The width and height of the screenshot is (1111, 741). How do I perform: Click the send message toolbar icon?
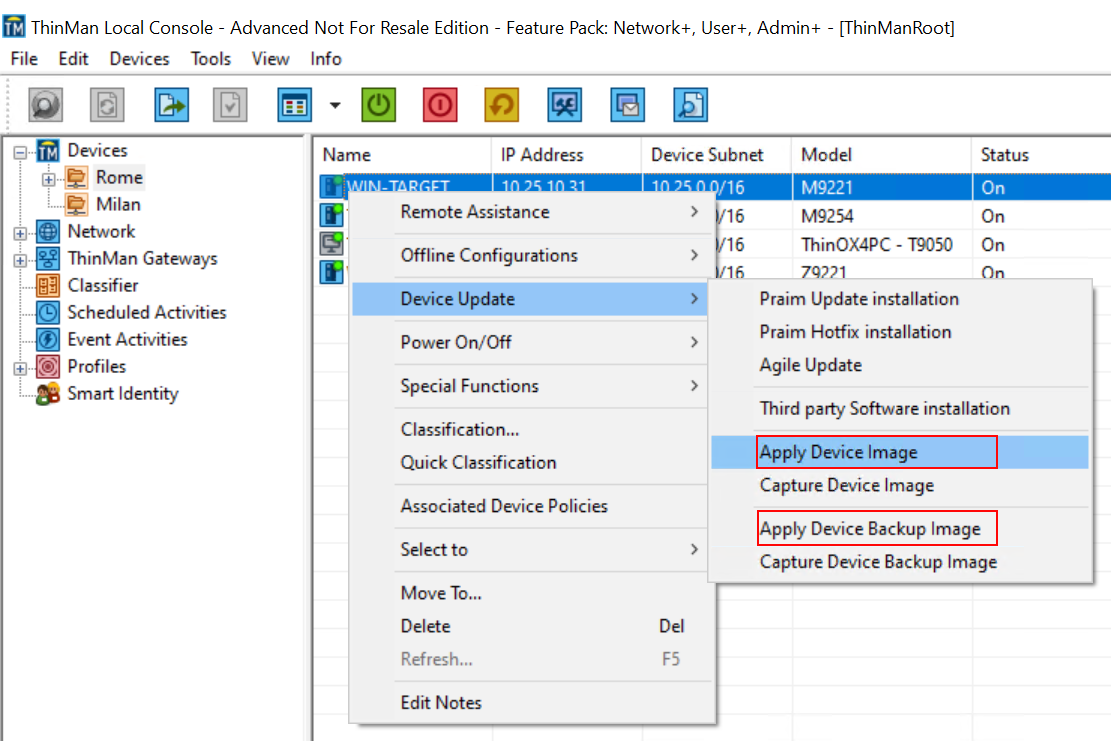coord(628,106)
